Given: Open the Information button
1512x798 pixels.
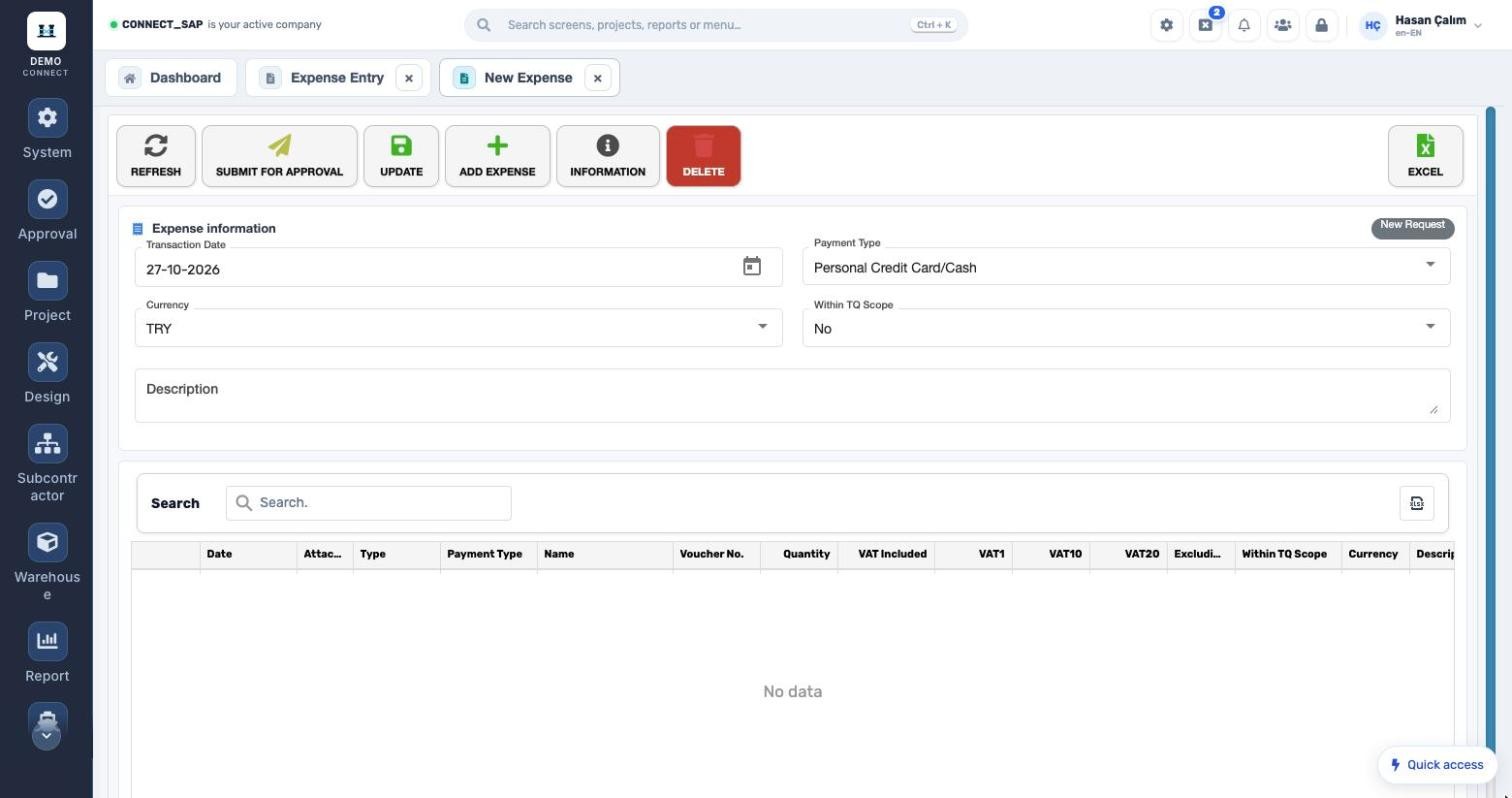Looking at the screenshot, I should [x=608, y=156].
